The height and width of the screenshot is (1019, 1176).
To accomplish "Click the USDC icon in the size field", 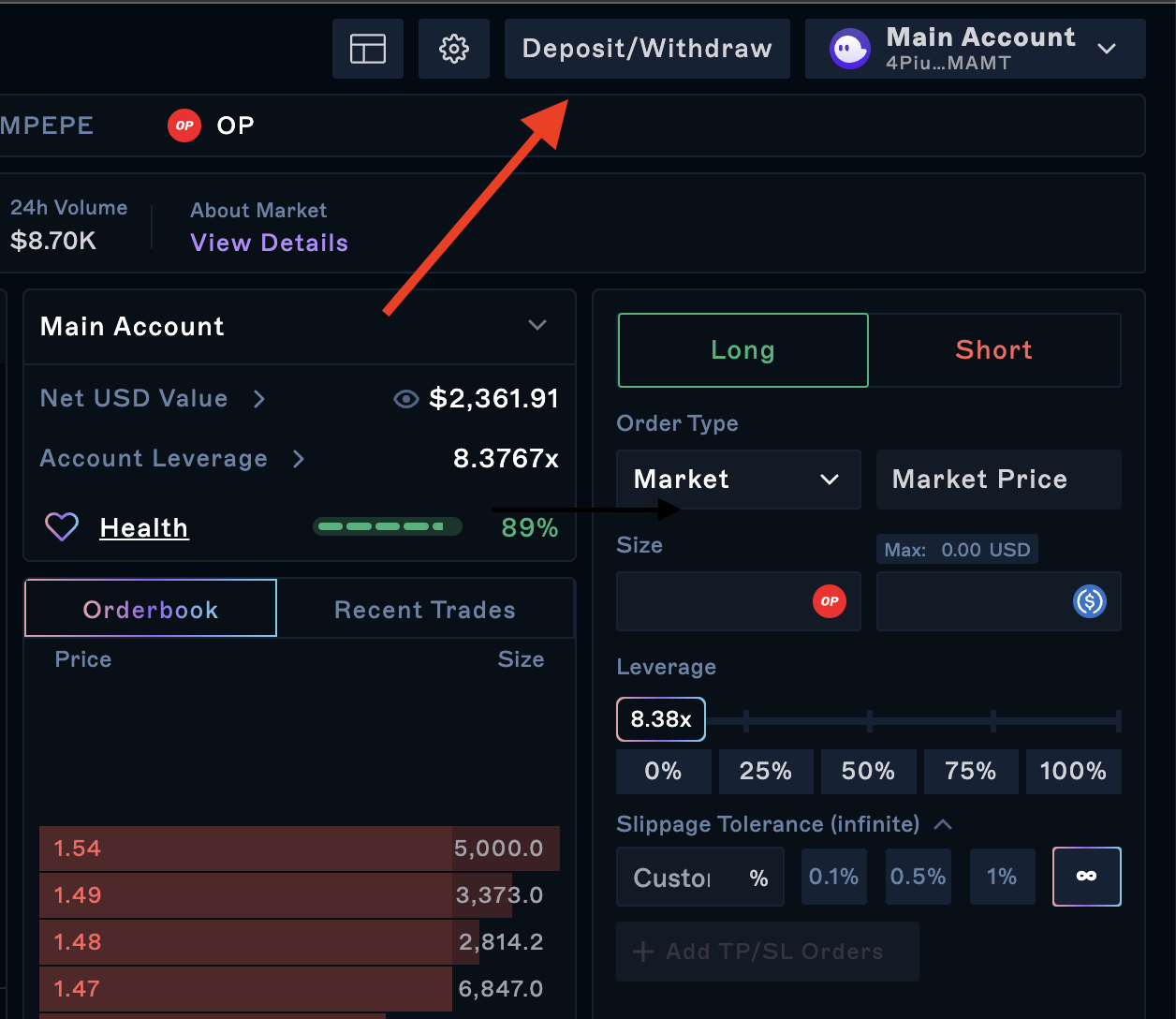I will pyautogui.click(x=1089, y=601).
